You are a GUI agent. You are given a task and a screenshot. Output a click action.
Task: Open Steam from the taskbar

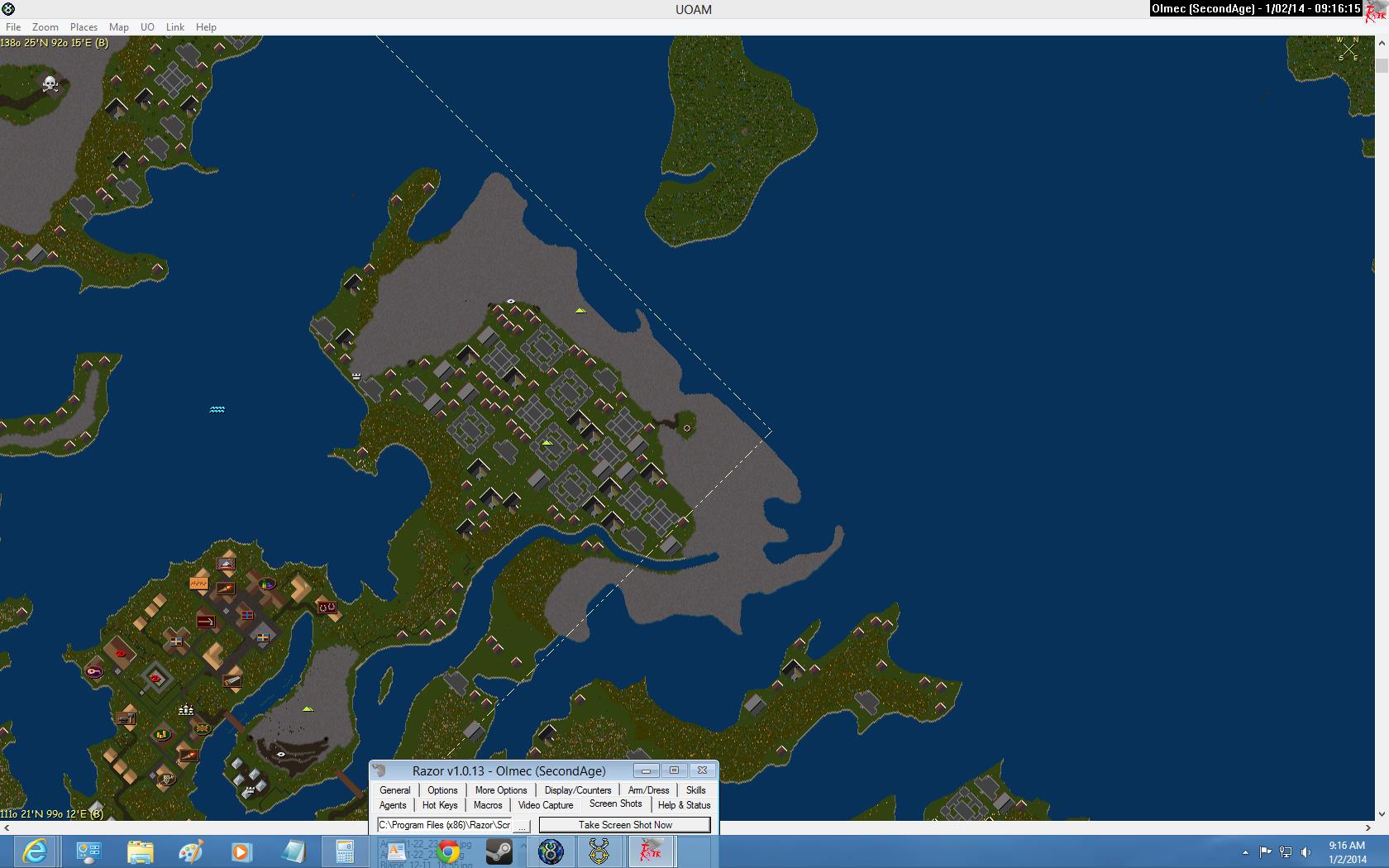499,851
